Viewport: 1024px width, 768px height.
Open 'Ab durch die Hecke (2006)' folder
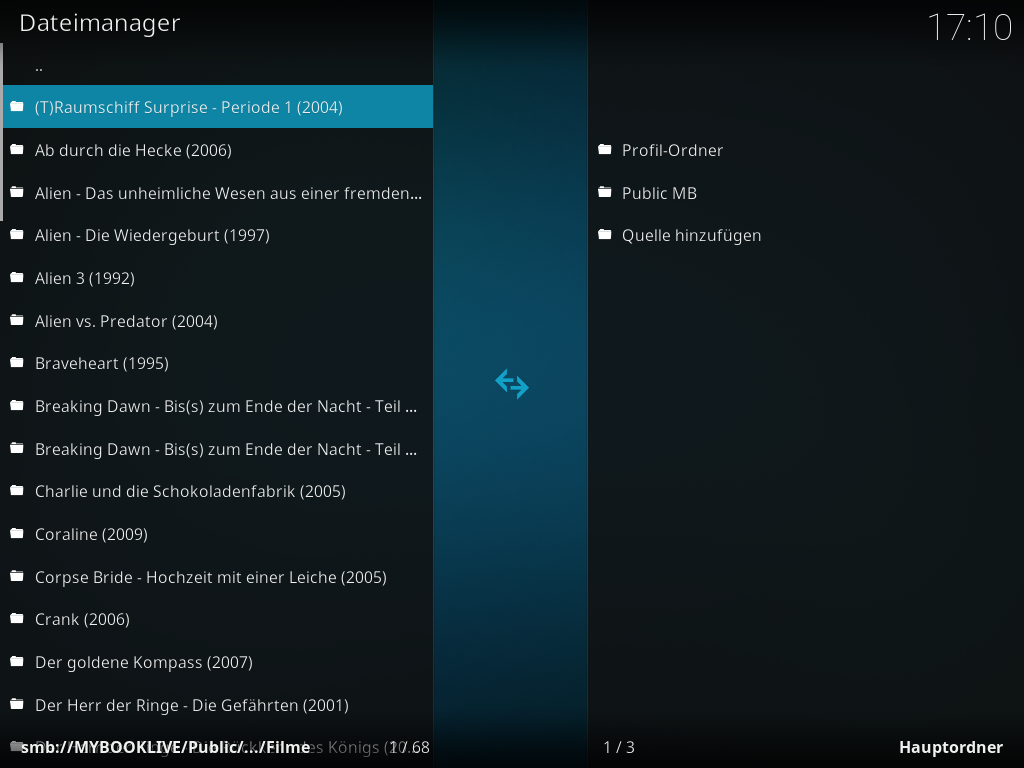217,150
